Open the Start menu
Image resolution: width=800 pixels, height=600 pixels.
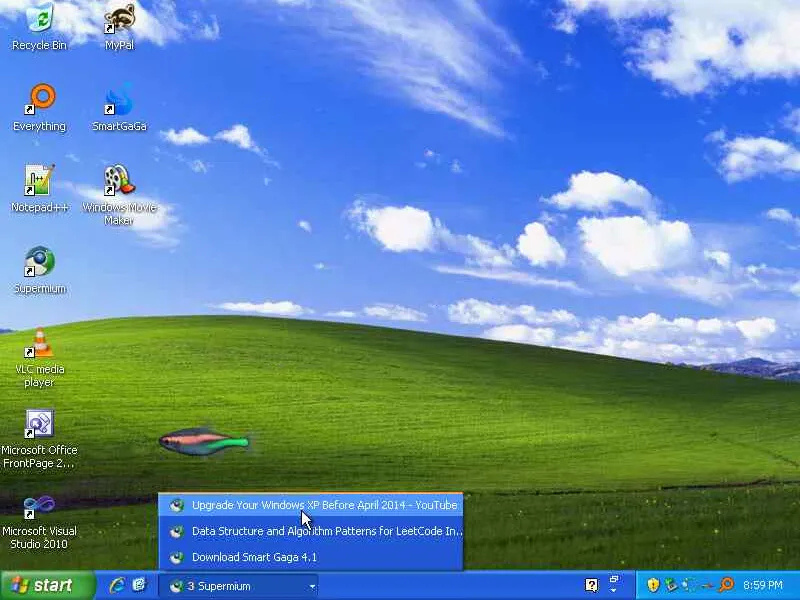(47, 585)
